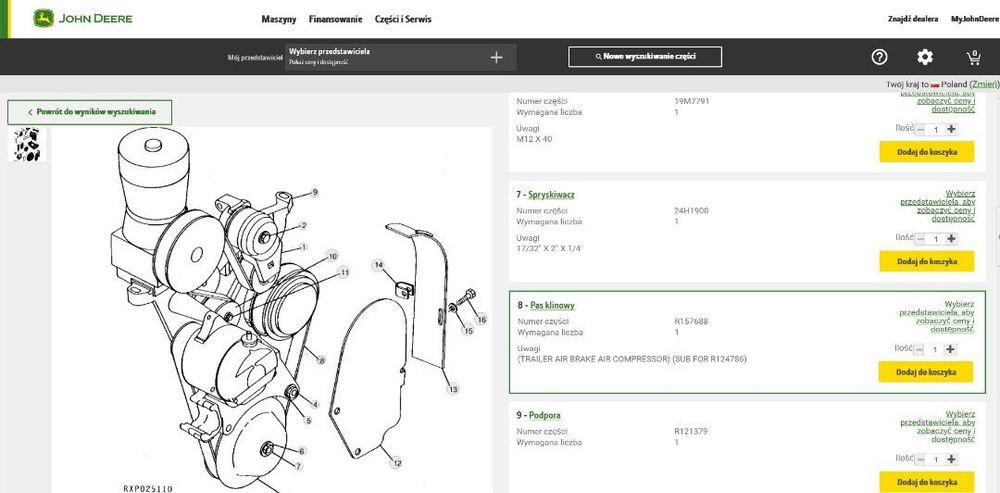Viewport: 1000px width, 493px height.
Task: Click callout number 14 in diagram
Action: tap(379, 264)
